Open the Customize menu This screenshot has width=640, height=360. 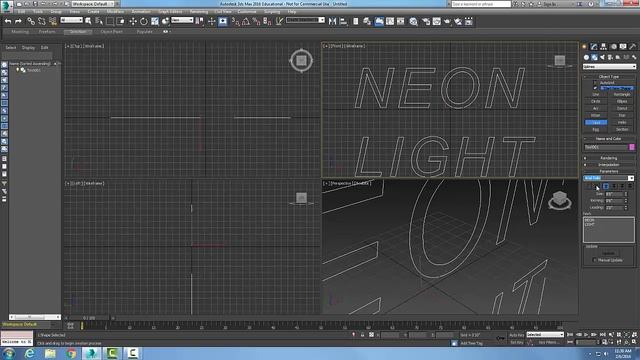click(x=247, y=12)
